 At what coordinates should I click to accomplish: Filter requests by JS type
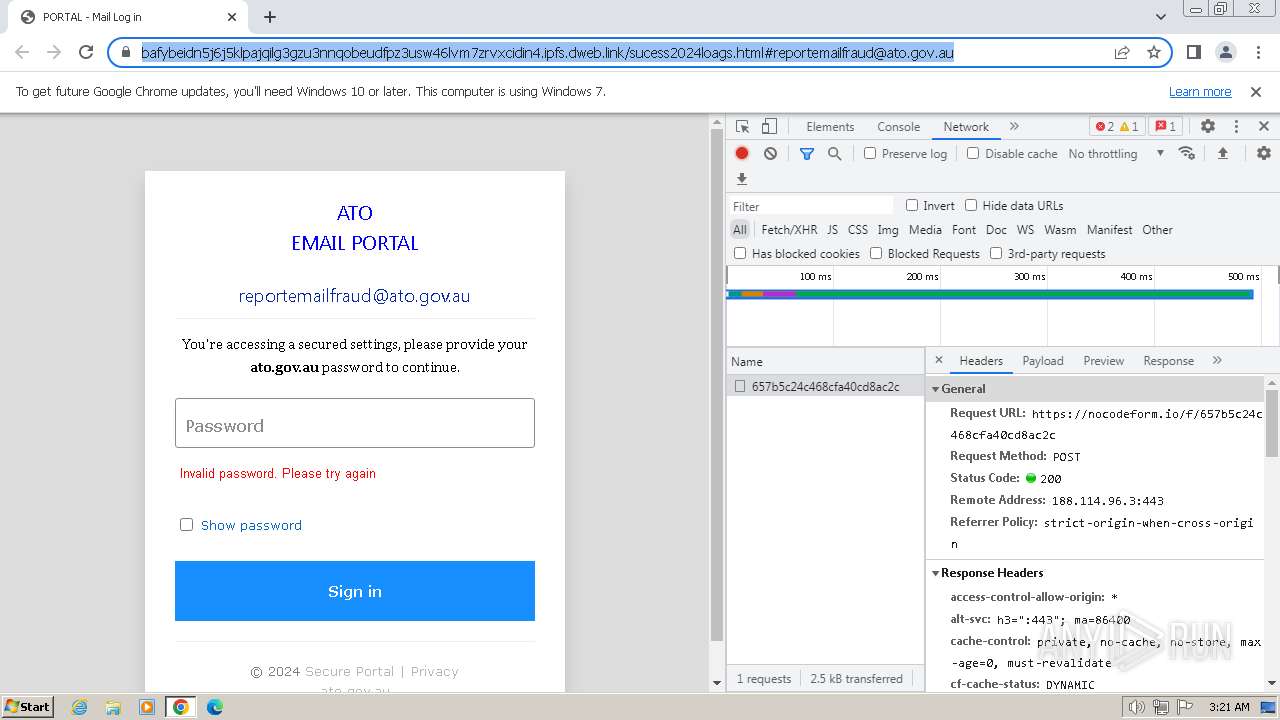coord(832,229)
